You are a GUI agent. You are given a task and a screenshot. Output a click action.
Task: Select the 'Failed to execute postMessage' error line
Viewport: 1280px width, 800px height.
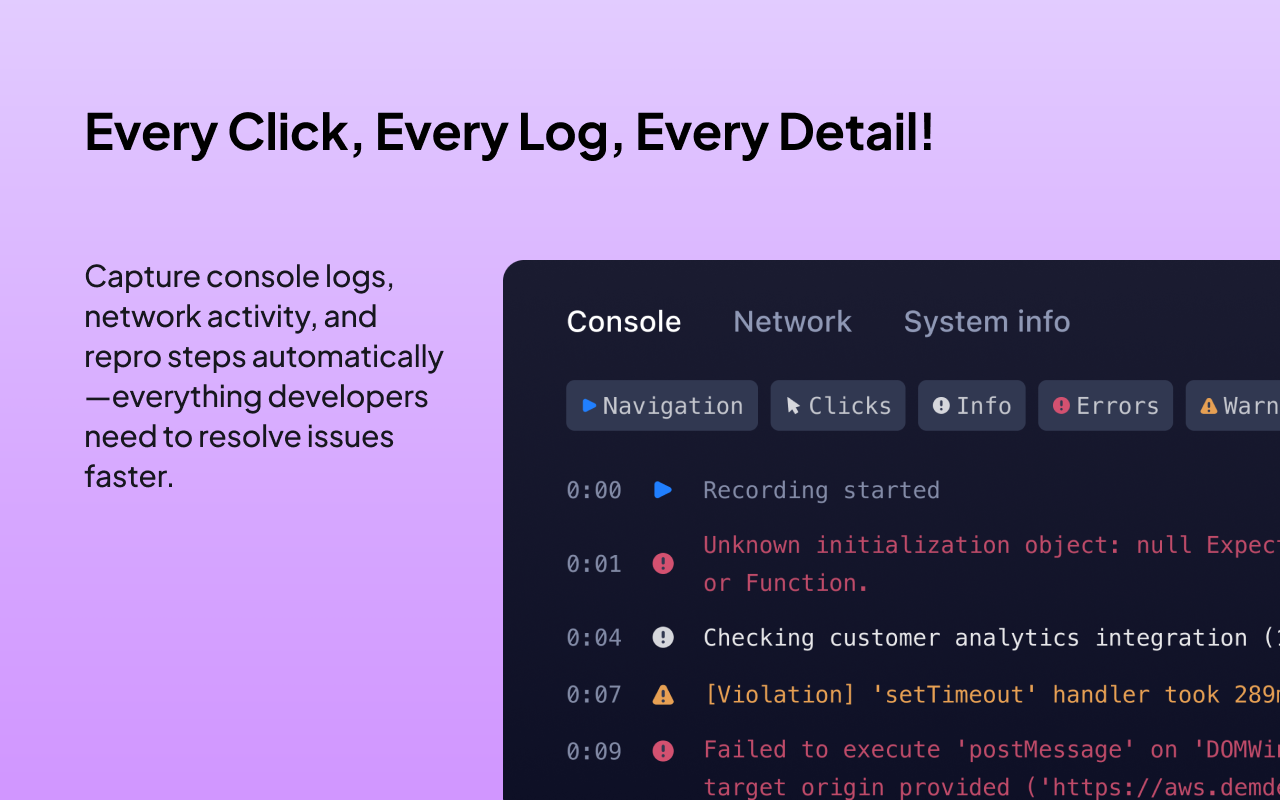coord(991,750)
